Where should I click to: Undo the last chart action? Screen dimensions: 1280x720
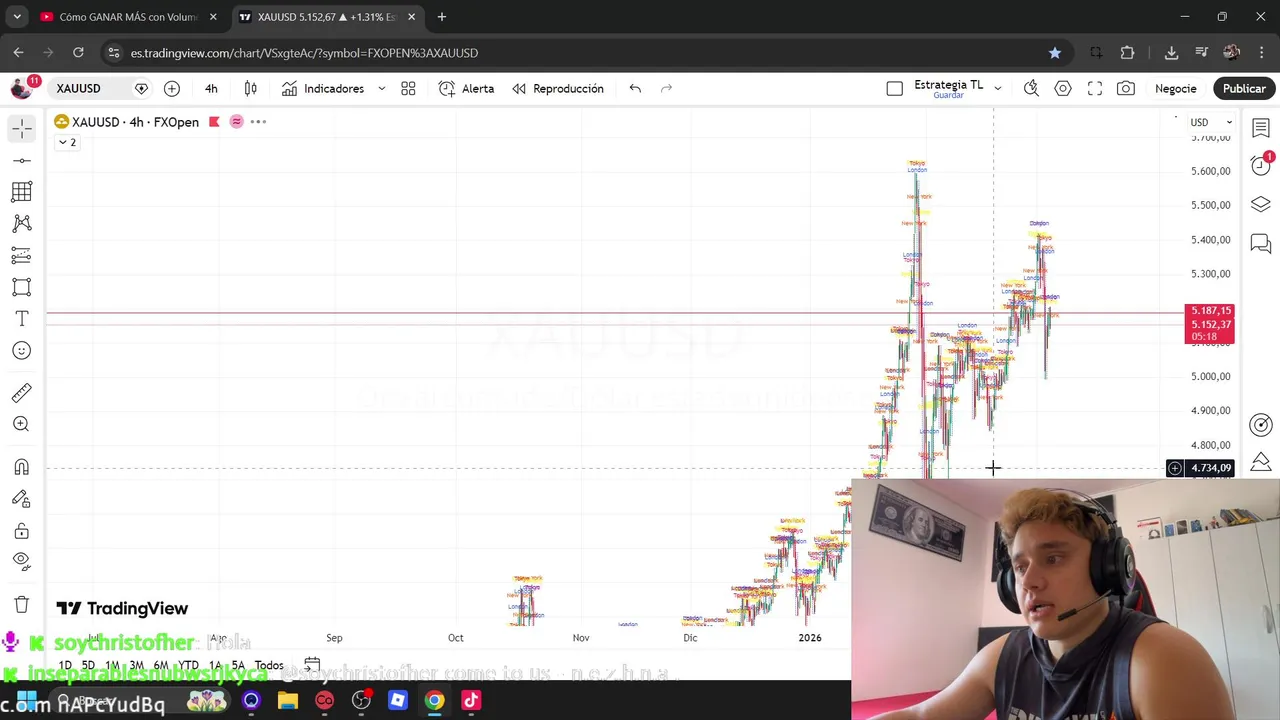pyautogui.click(x=635, y=88)
